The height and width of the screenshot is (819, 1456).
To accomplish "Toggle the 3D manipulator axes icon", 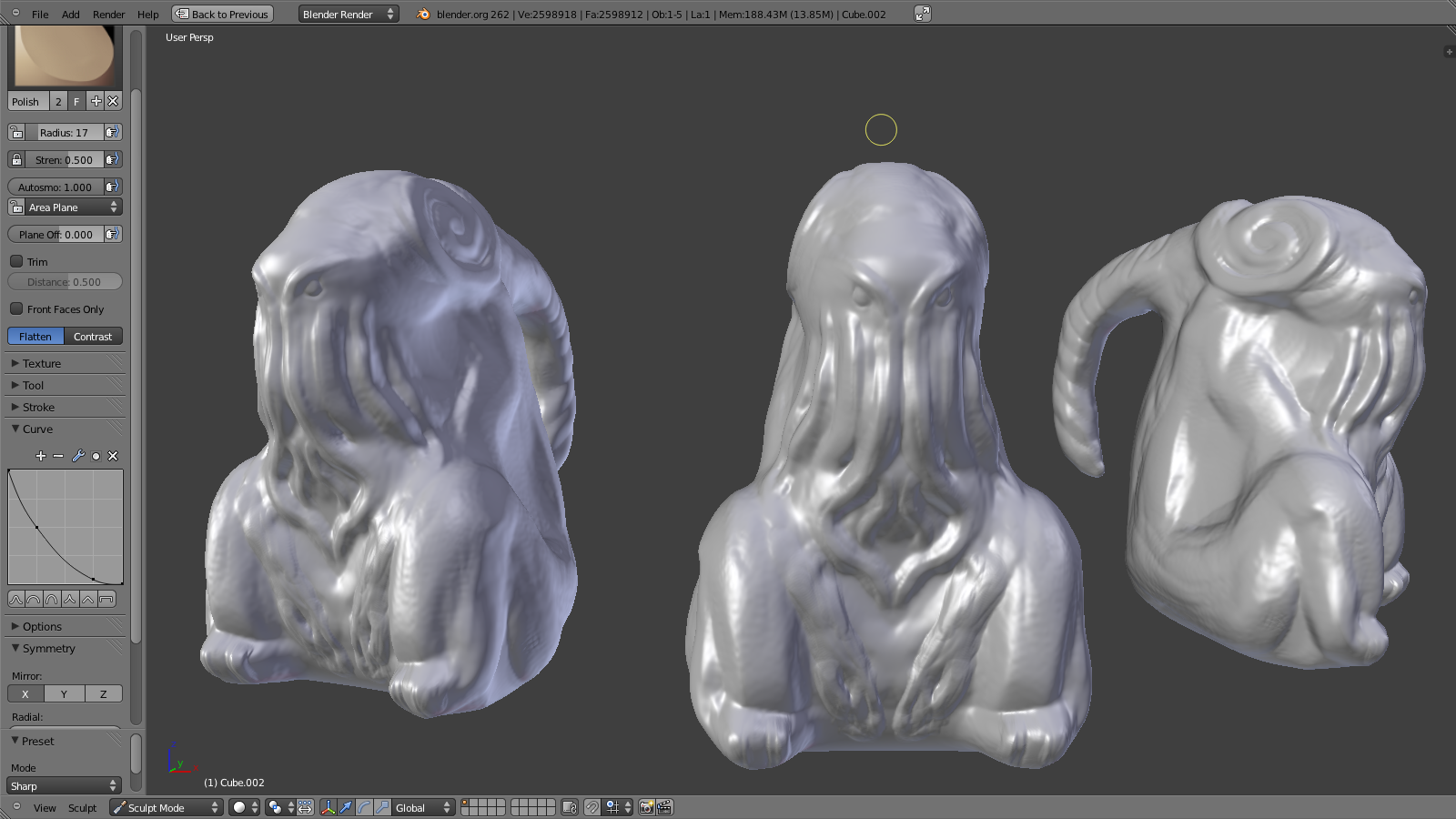I will pyautogui.click(x=329, y=807).
